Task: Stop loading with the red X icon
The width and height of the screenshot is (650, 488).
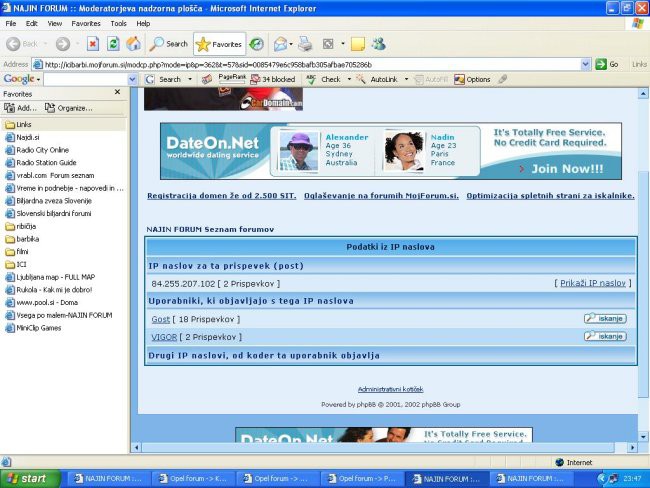Action: click(93, 44)
